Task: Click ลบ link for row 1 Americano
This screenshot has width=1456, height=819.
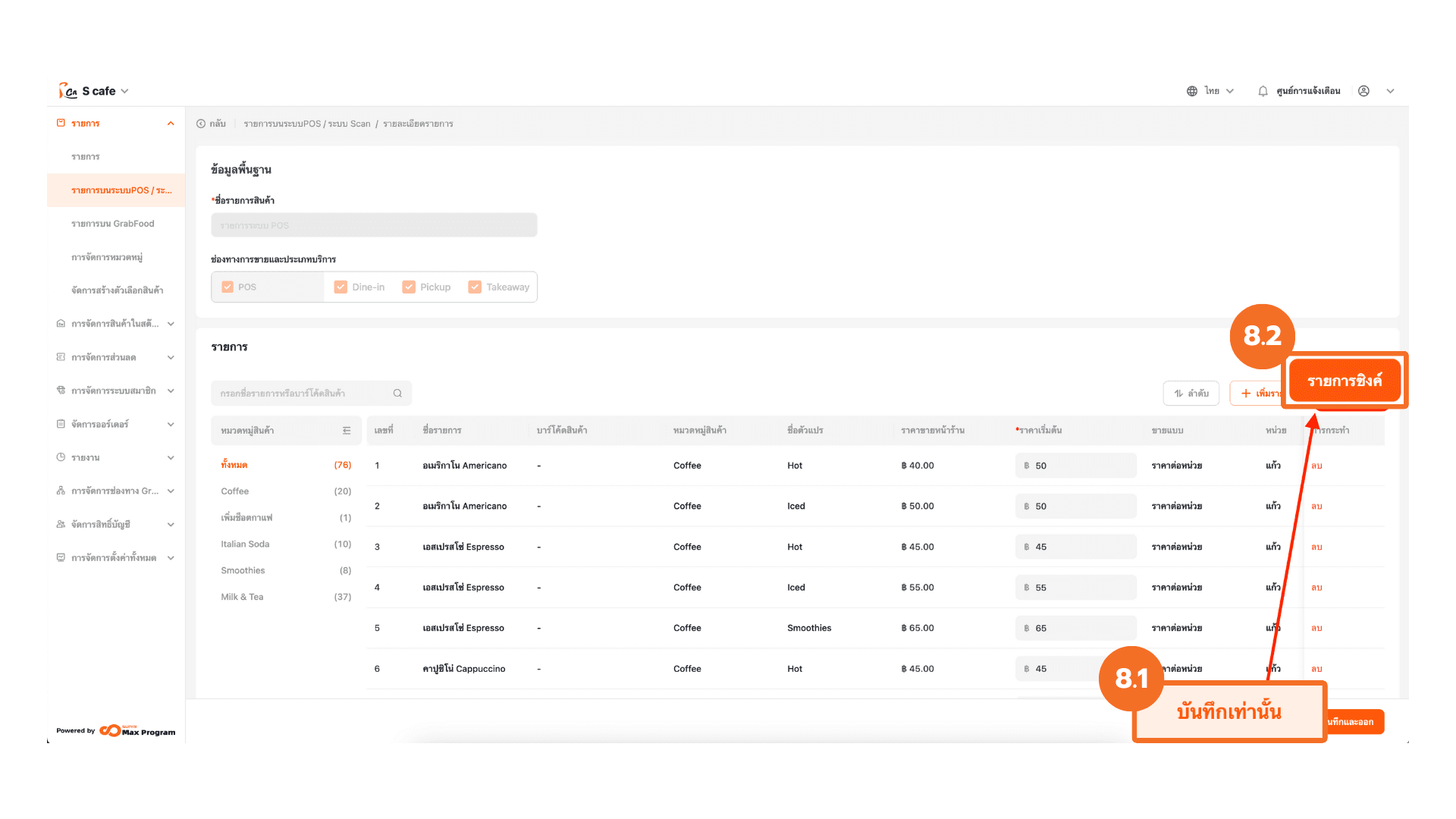Action: point(1316,466)
